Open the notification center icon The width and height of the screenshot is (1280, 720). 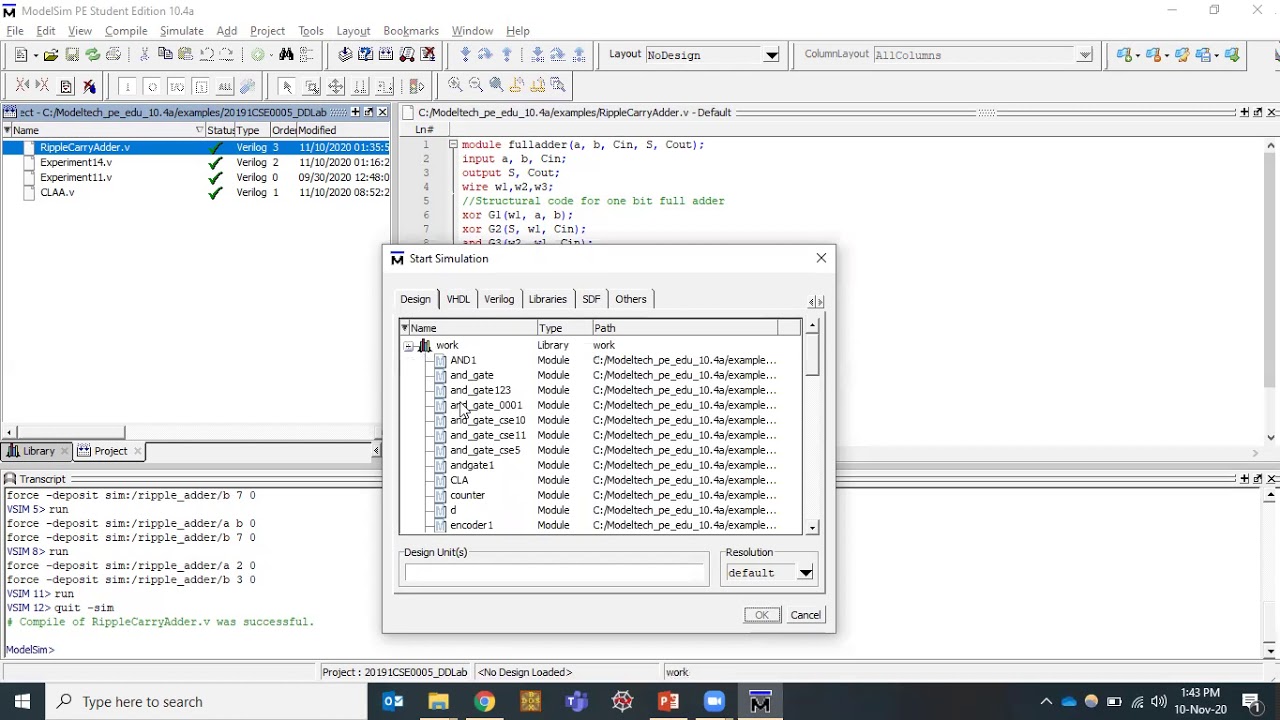(1252, 701)
